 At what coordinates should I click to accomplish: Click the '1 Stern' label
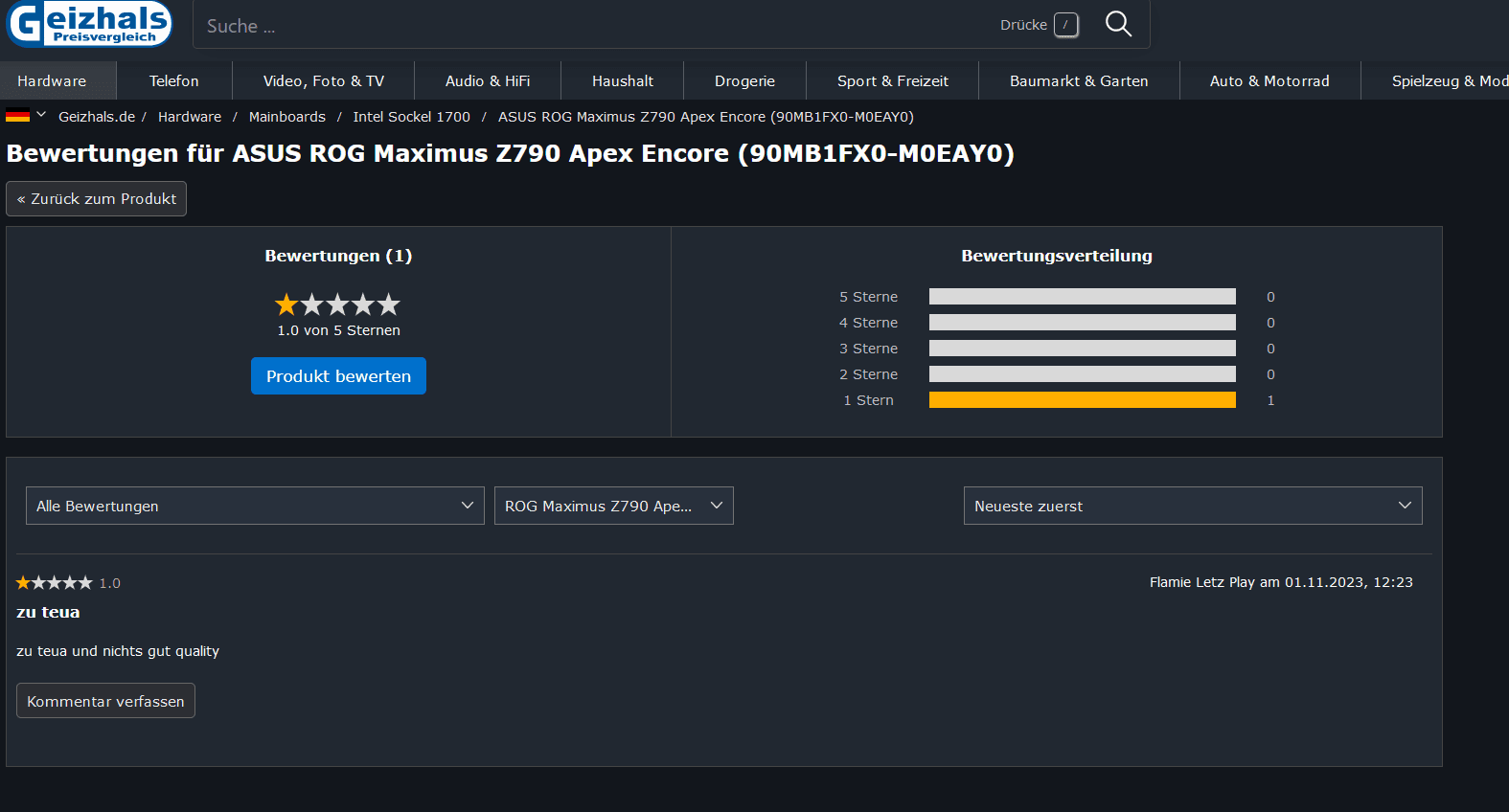coord(868,400)
